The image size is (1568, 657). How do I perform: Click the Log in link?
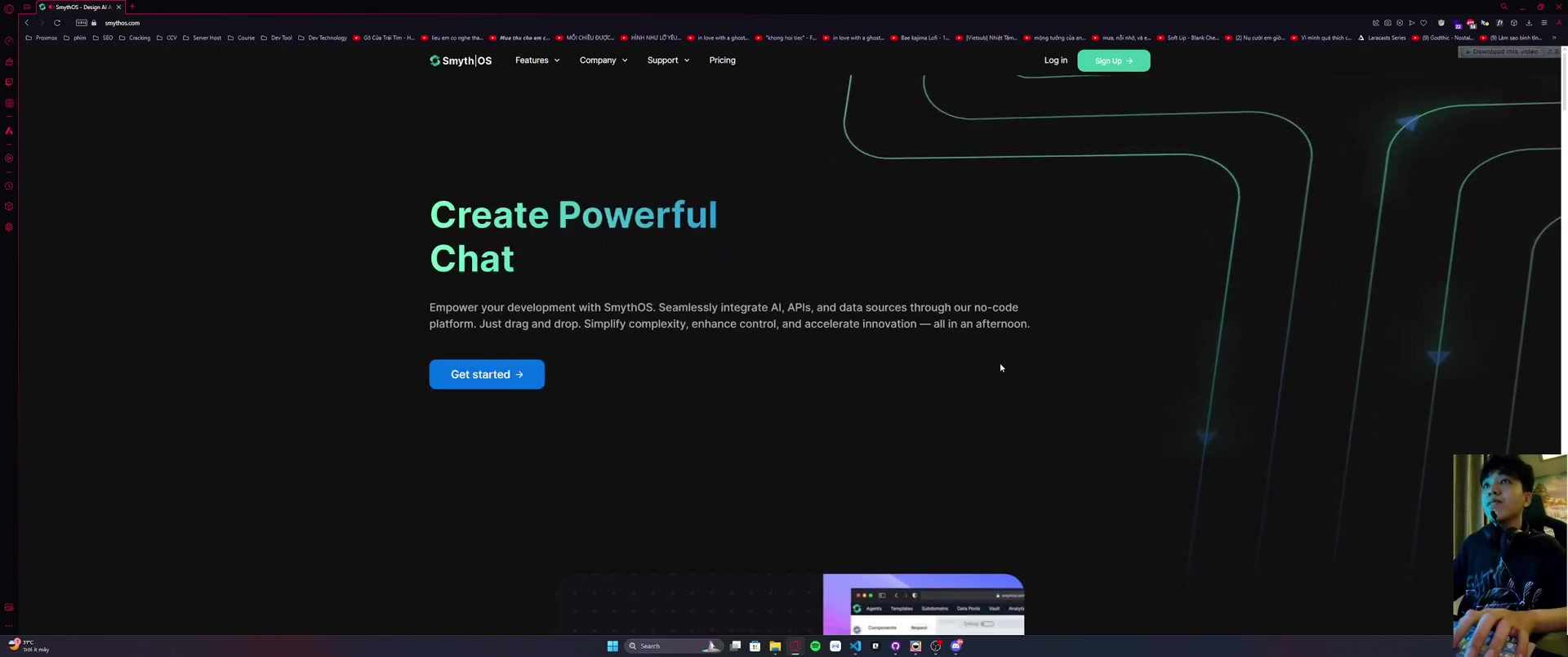1055,60
